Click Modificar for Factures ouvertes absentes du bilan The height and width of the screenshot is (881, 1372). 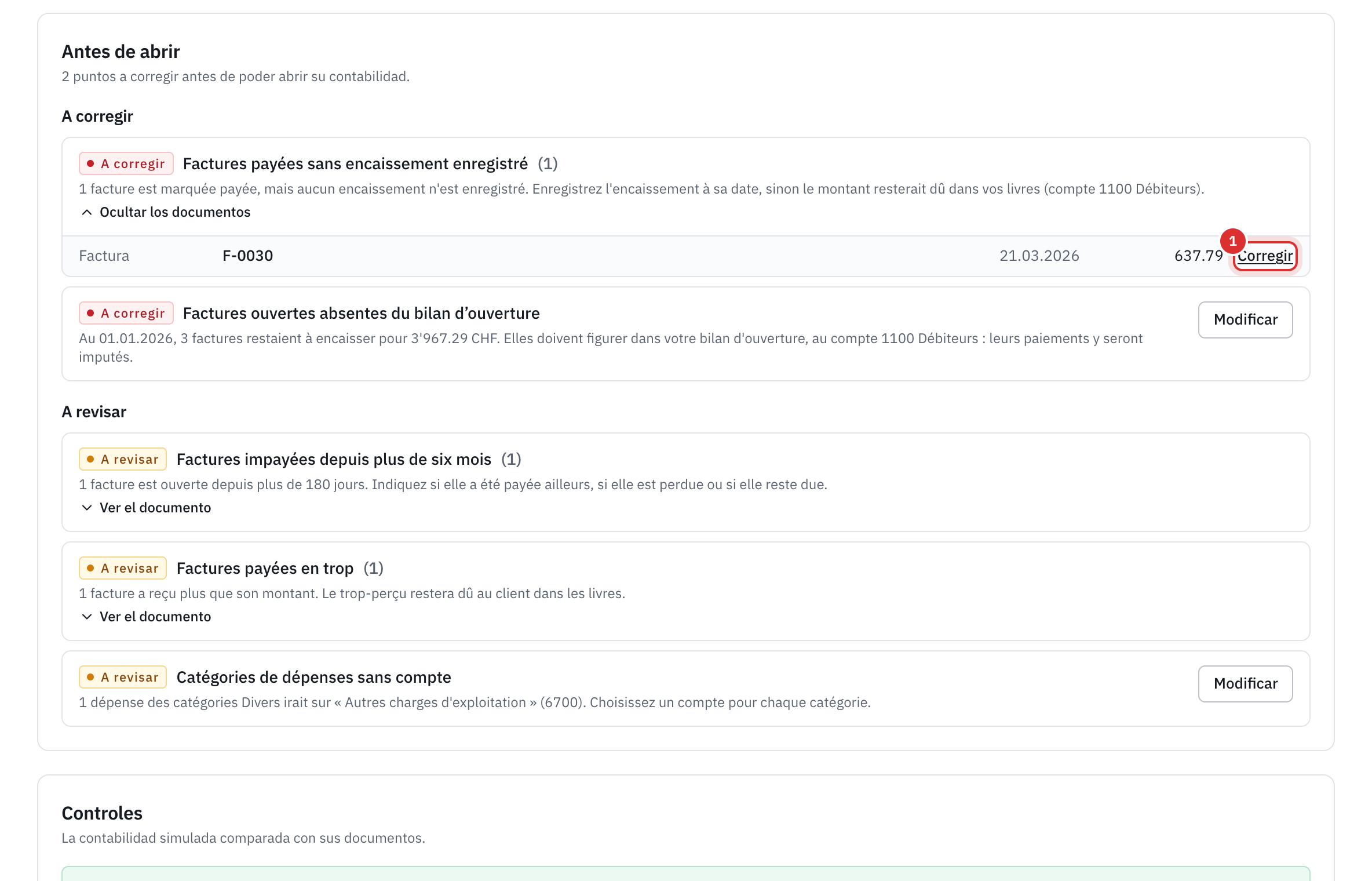pyautogui.click(x=1245, y=319)
